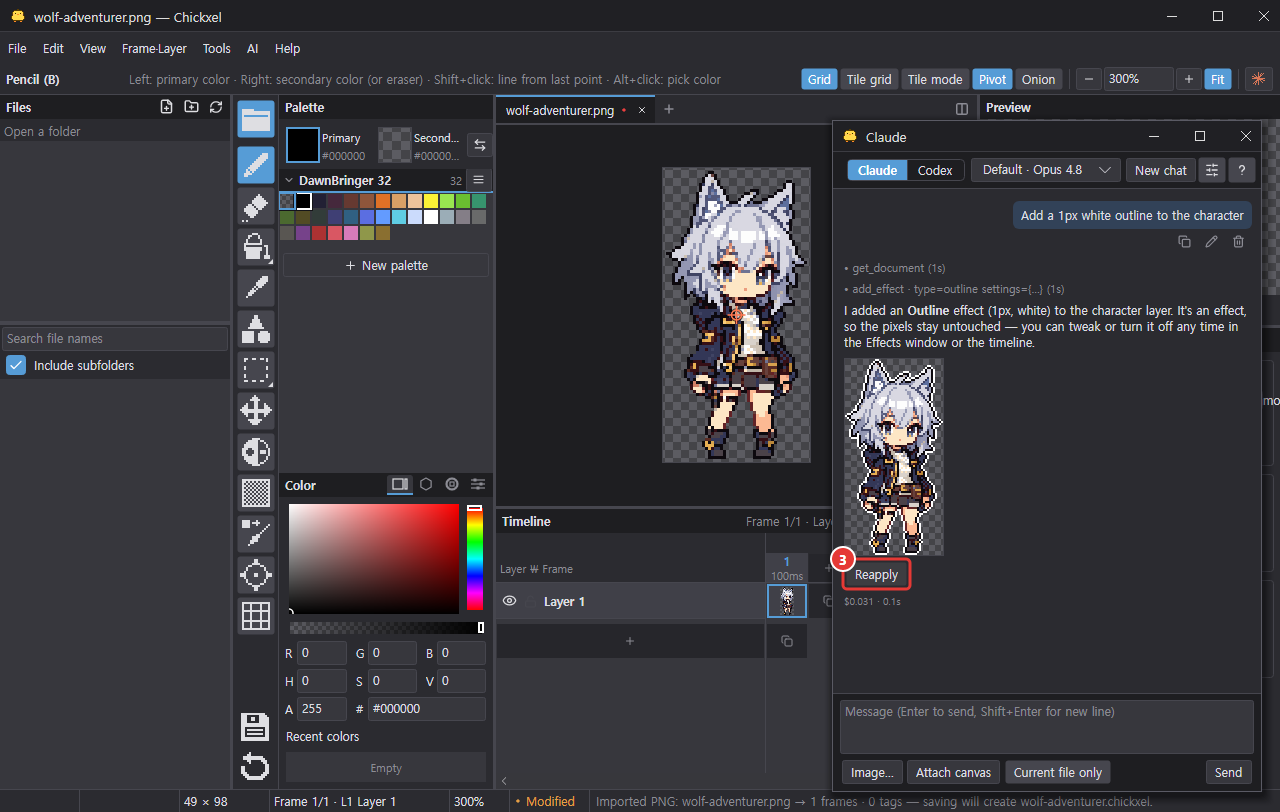The image size is (1280, 812).
Task: Toggle the Grid overlay
Action: 819,79
